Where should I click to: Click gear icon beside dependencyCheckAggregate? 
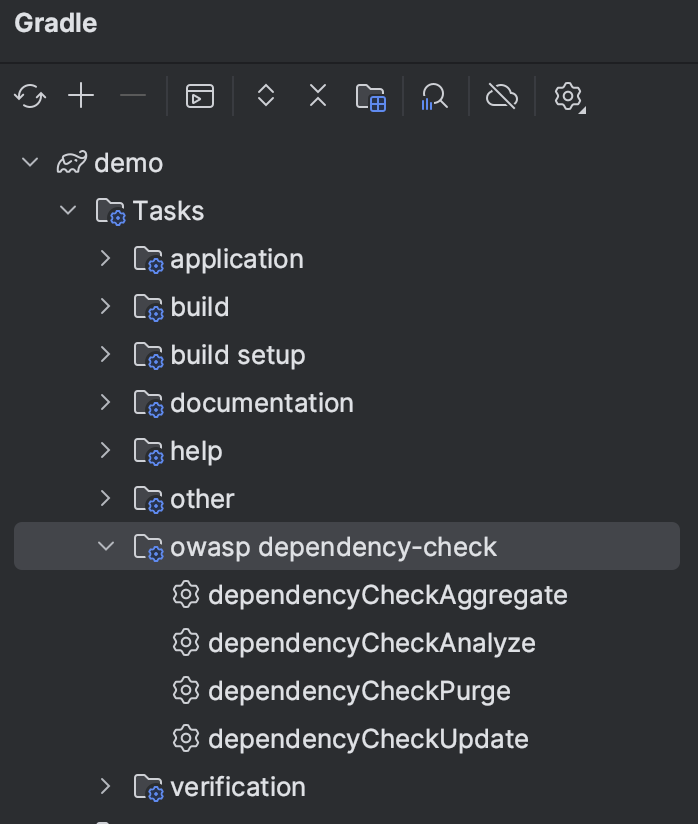(186, 595)
